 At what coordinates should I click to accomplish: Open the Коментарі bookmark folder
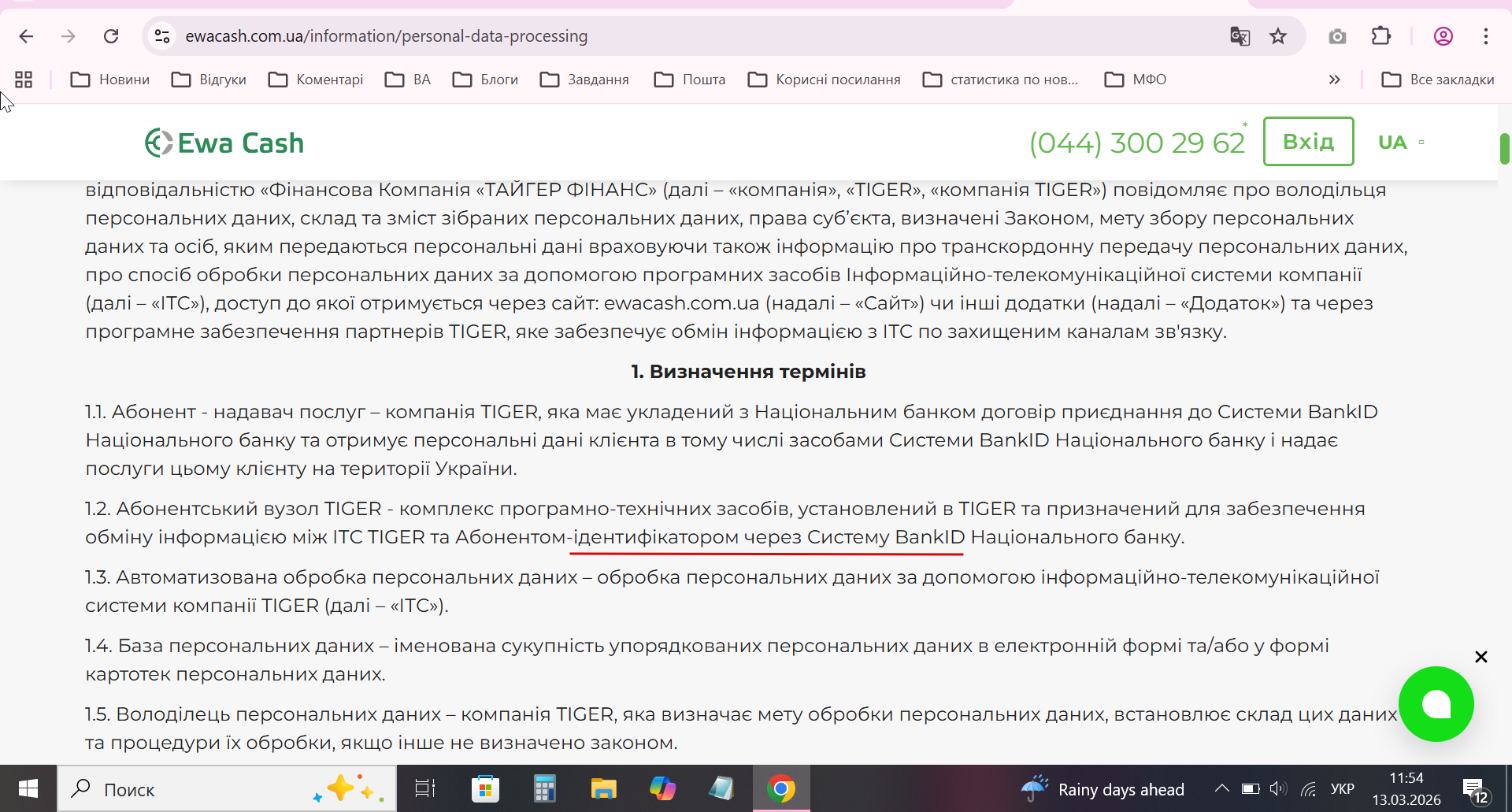point(316,80)
